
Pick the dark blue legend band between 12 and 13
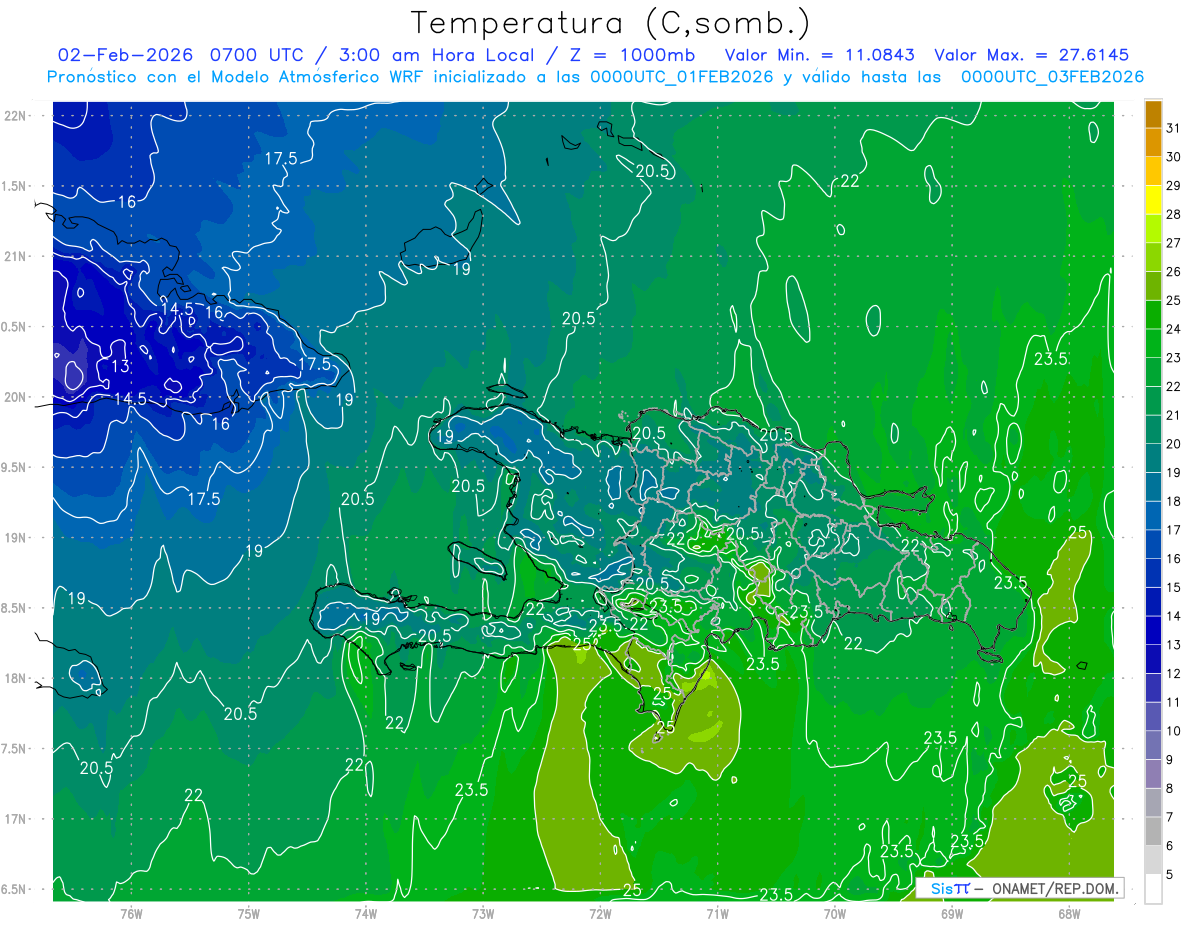(1153, 660)
